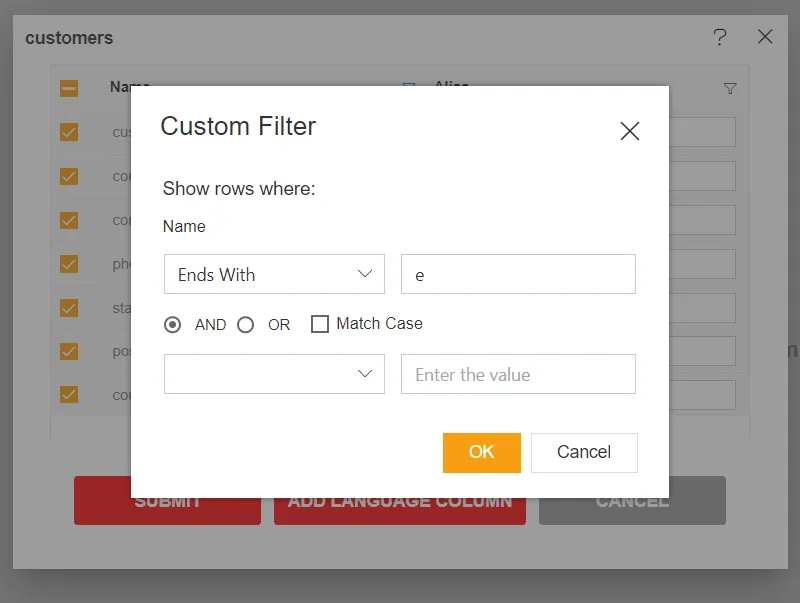This screenshot has height=603, width=800.
Task: Expand the empty second operator dropdown
Action: pyautogui.click(x=274, y=374)
